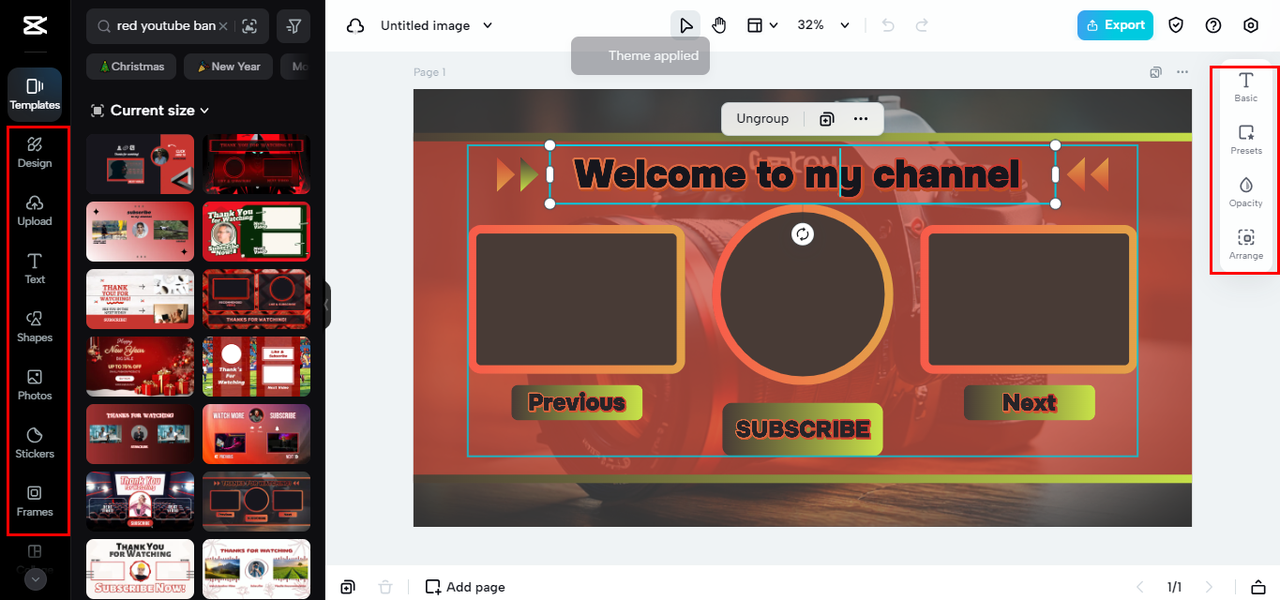Click the search-by-image icon in search box

[250, 26]
